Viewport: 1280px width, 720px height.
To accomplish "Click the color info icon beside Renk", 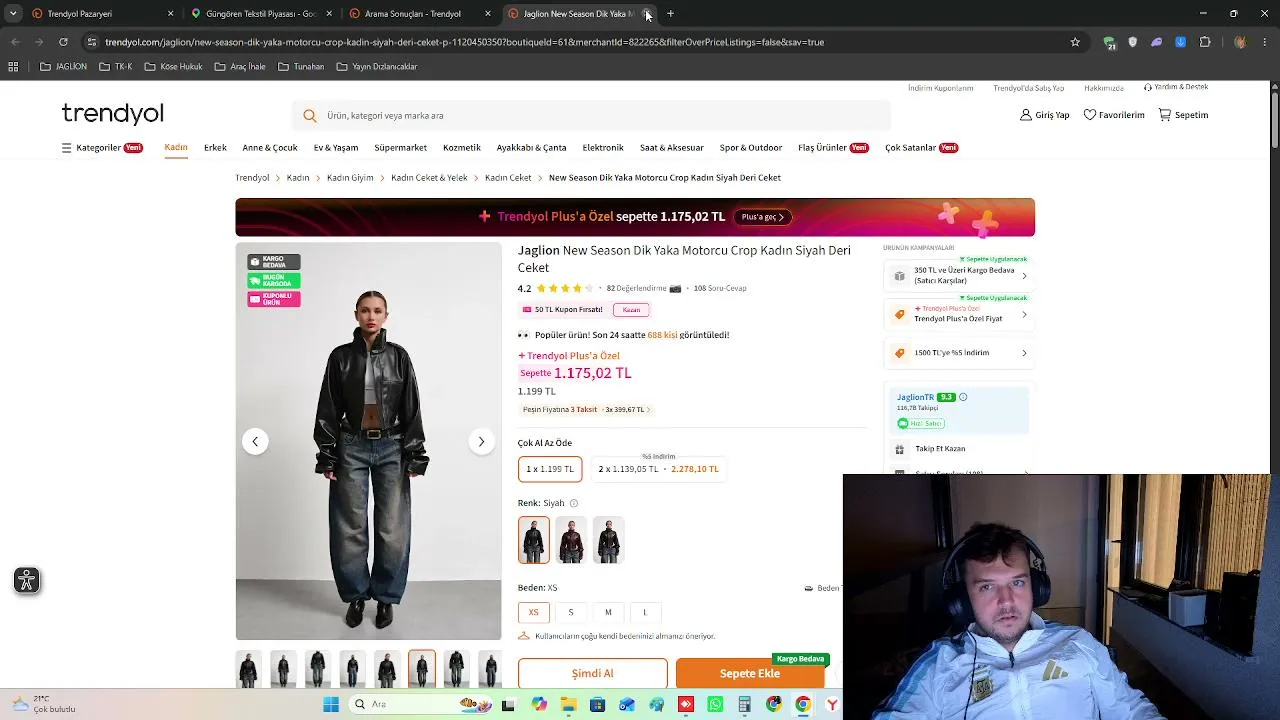I will 574,503.
